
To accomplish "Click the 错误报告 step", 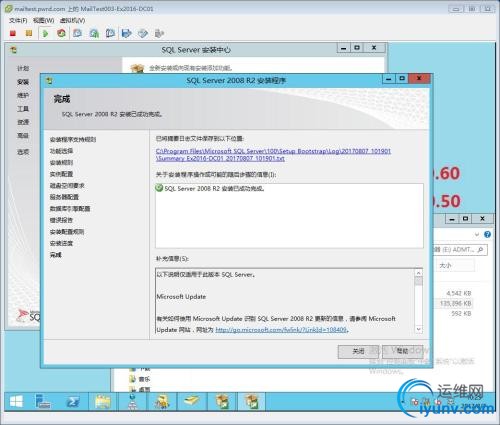I will pyautogui.click(x=61, y=220).
